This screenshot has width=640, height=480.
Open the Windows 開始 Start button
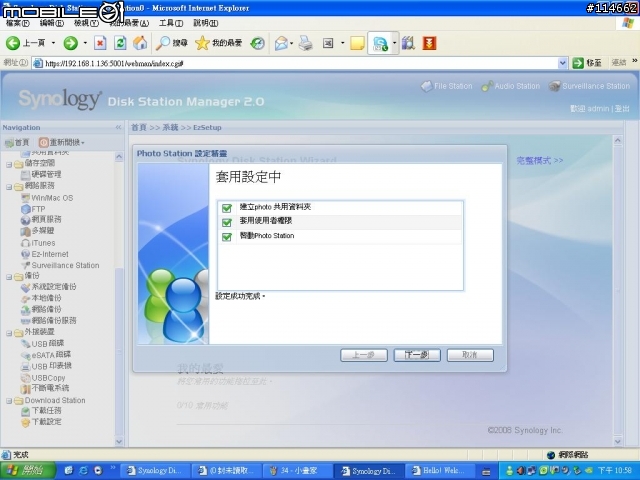point(27,471)
